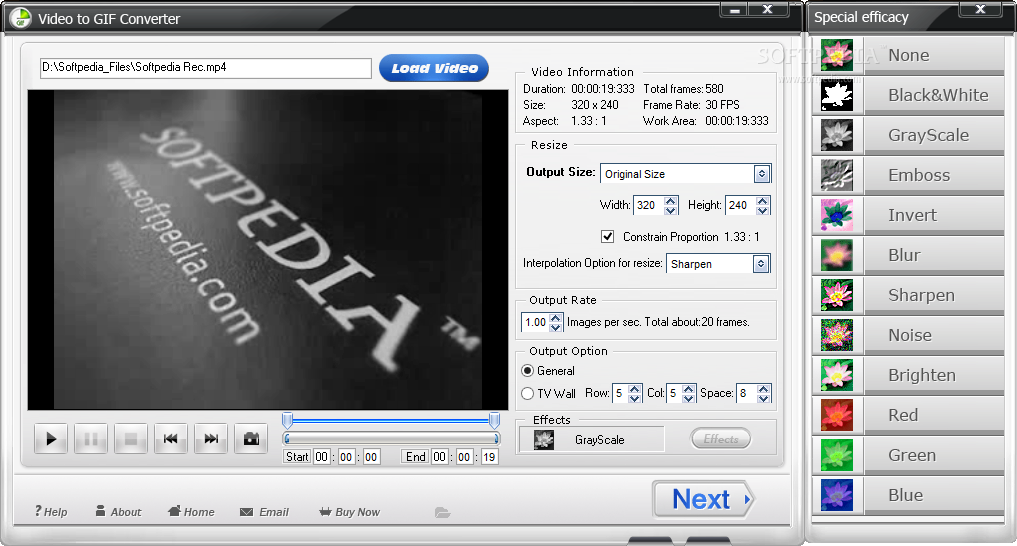Start video playback with Play button
Image resolution: width=1017 pixels, height=546 pixels.
pos(51,439)
